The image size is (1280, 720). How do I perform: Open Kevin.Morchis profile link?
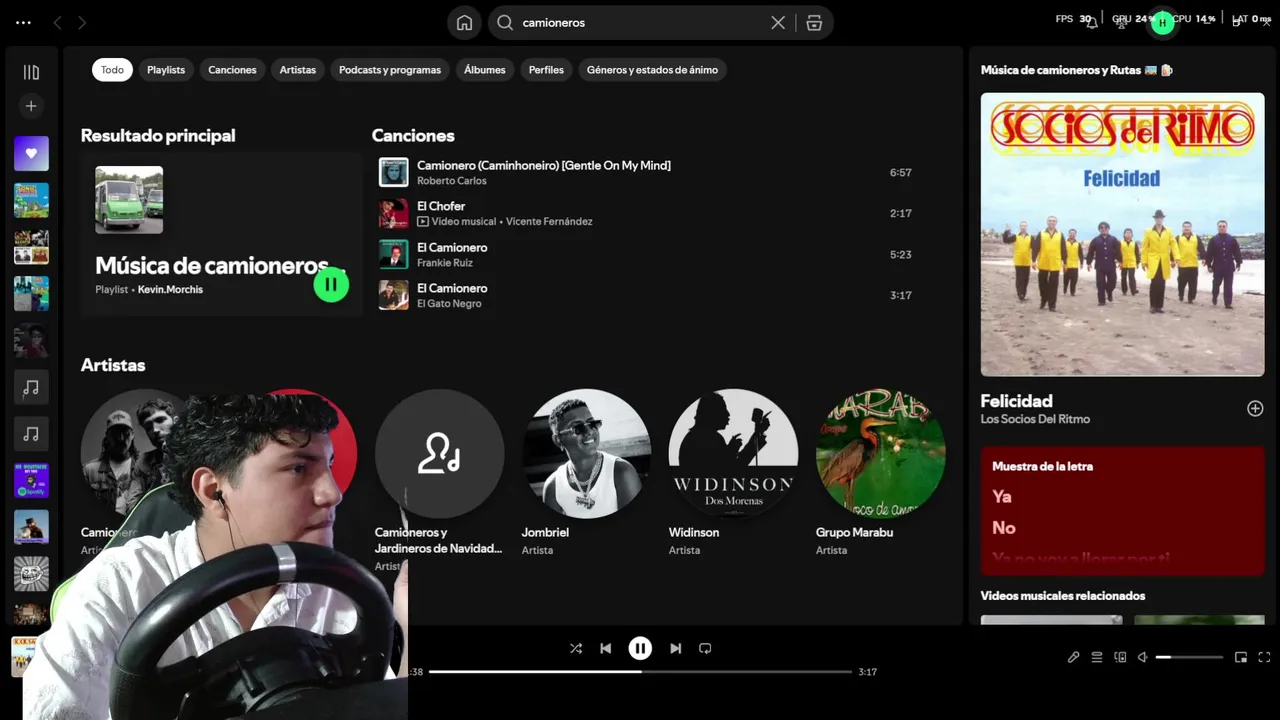click(170, 290)
